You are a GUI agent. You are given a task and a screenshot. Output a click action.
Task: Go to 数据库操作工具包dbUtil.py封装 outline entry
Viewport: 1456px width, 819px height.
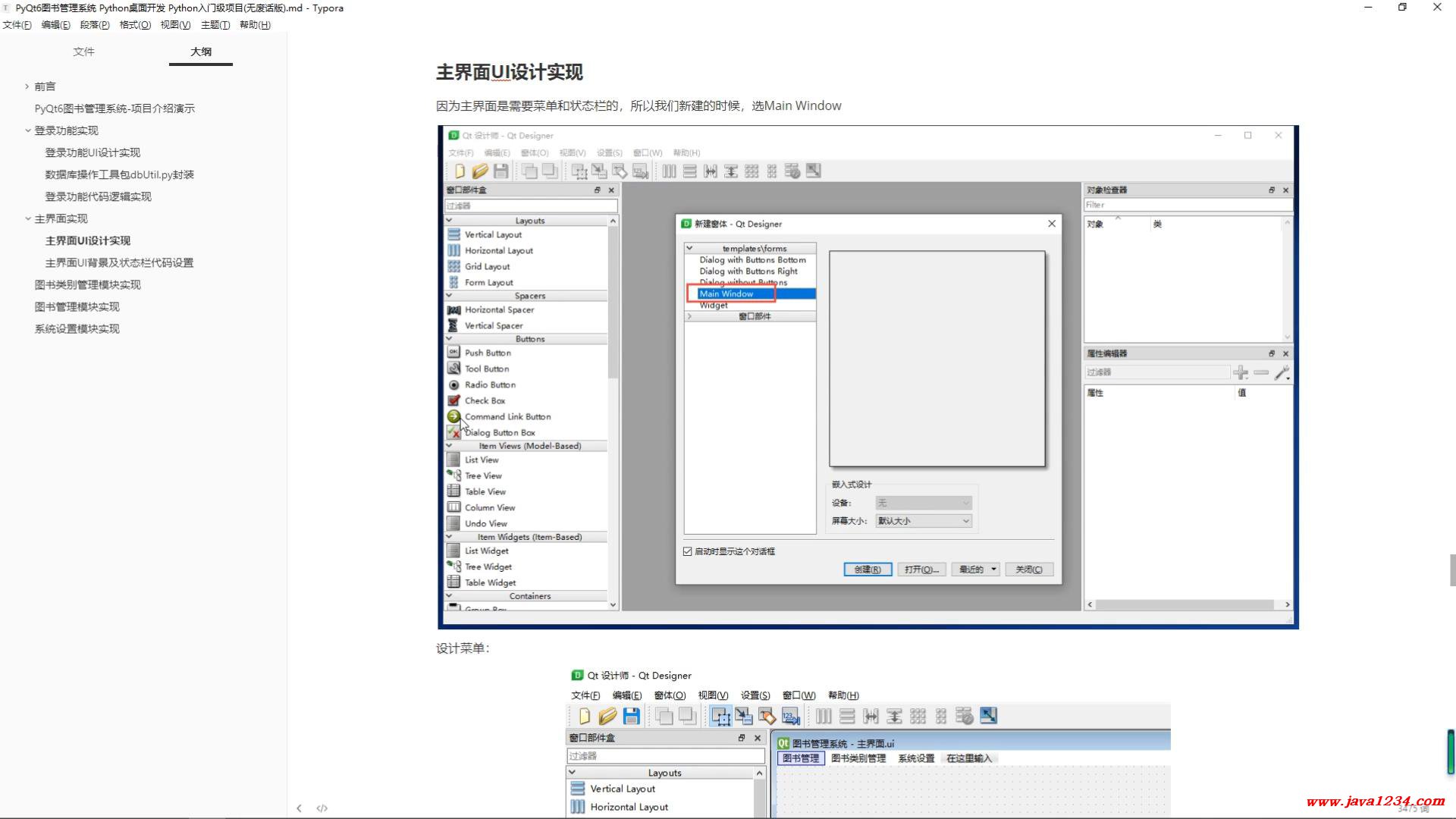(x=120, y=174)
